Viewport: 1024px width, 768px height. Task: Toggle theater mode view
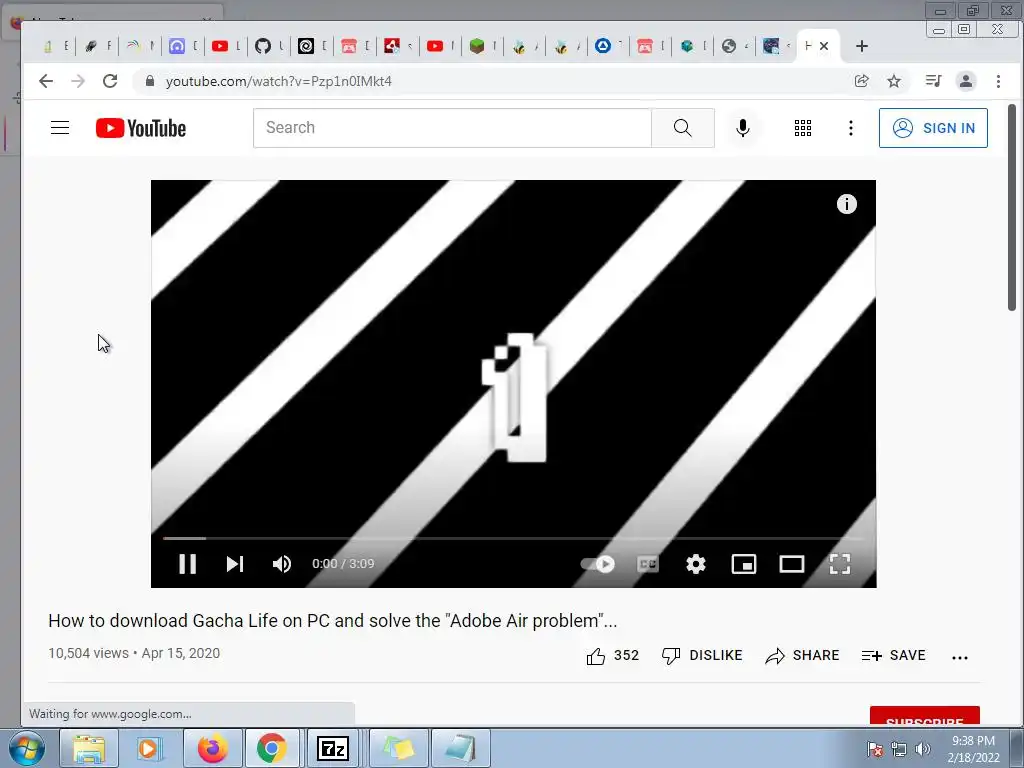tap(792, 564)
